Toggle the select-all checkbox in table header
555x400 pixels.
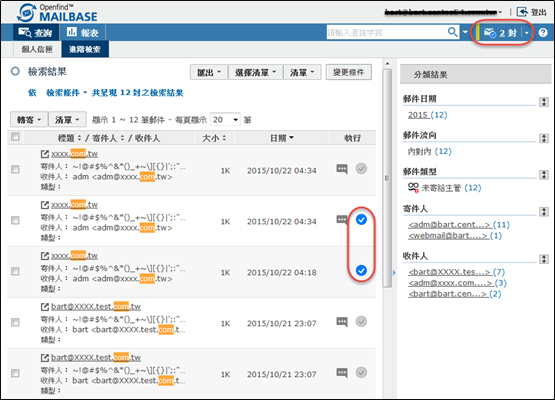click(15, 137)
